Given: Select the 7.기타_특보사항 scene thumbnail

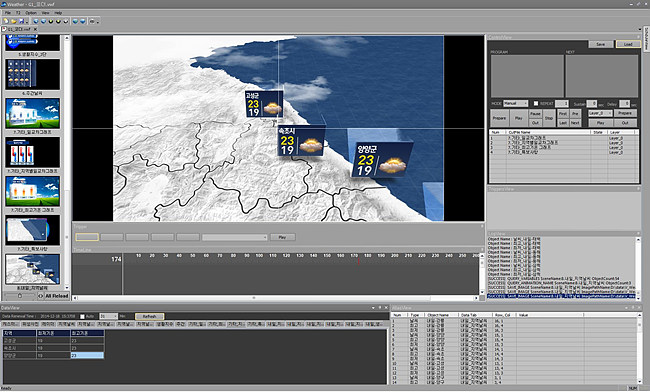Looking at the screenshot, I should pos(32,230).
